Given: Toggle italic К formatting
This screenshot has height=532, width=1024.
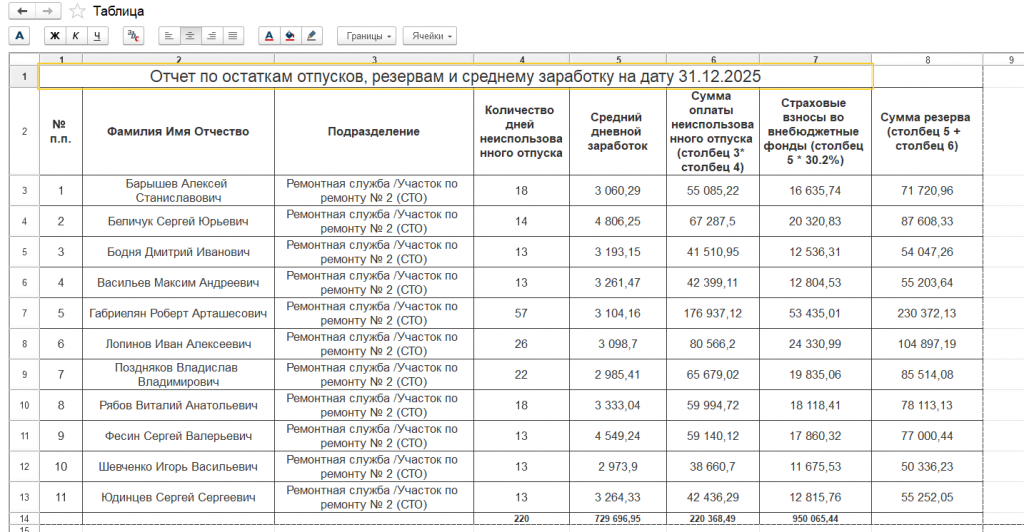Looking at the screenshot, I should 76,36.
